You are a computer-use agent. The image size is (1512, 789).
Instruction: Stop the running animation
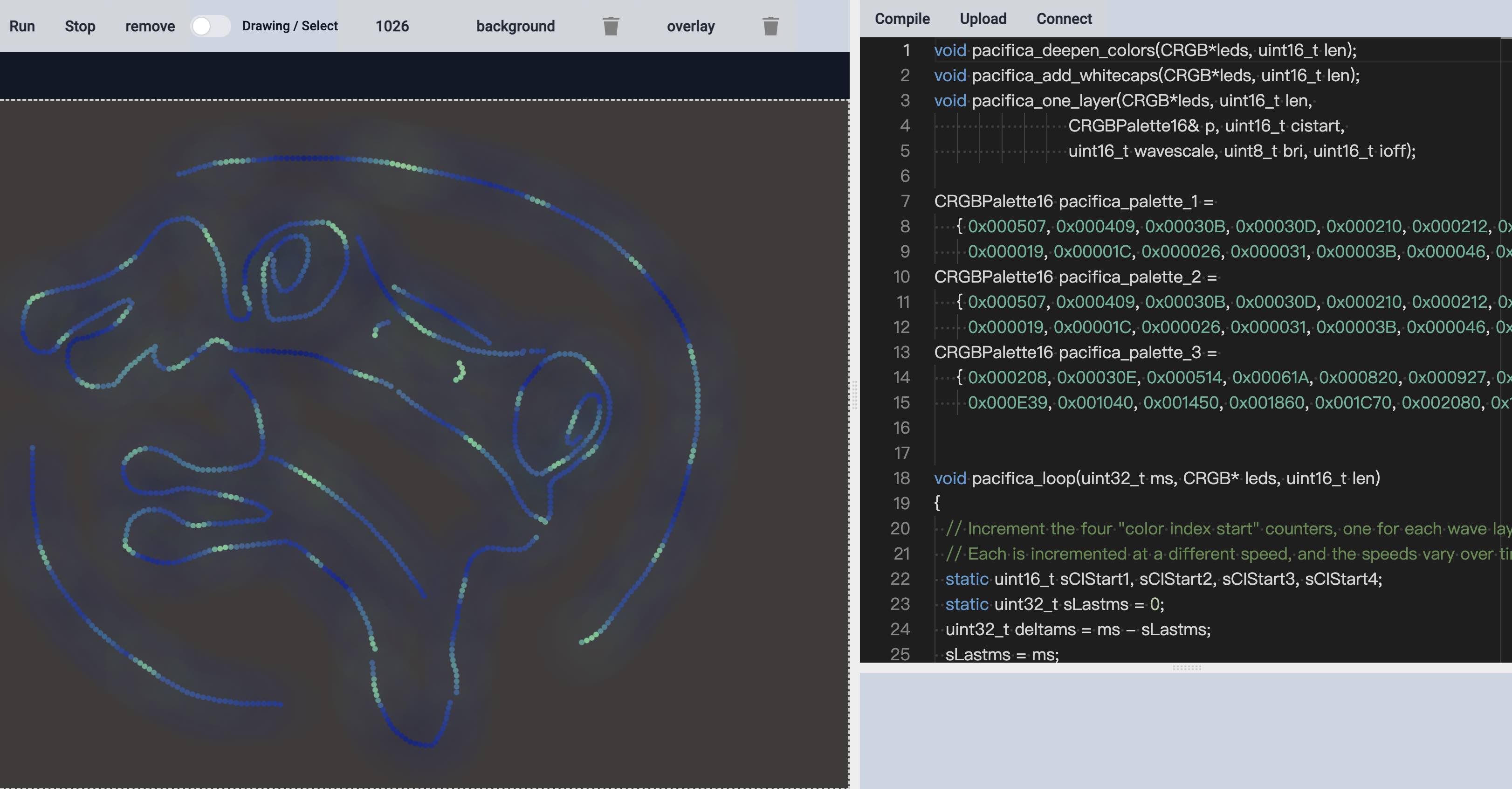pyautogui.click(x=80, y=27)
